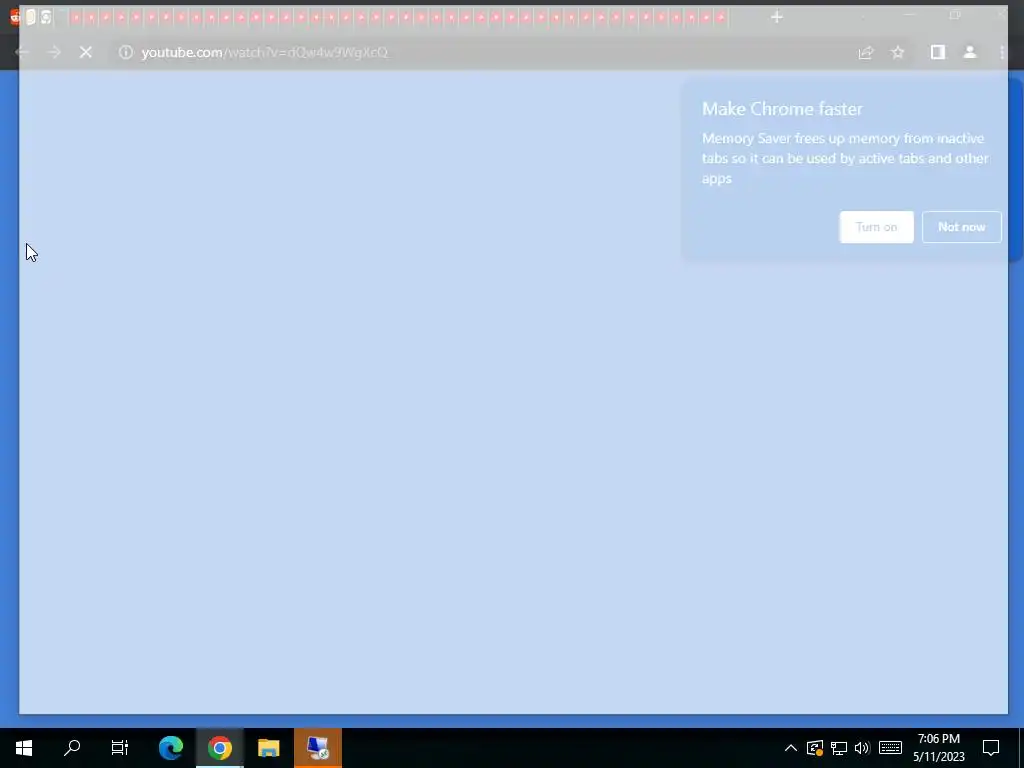Open Windows Start menu
Screen dimensions: 1024x768
(24, 748)
